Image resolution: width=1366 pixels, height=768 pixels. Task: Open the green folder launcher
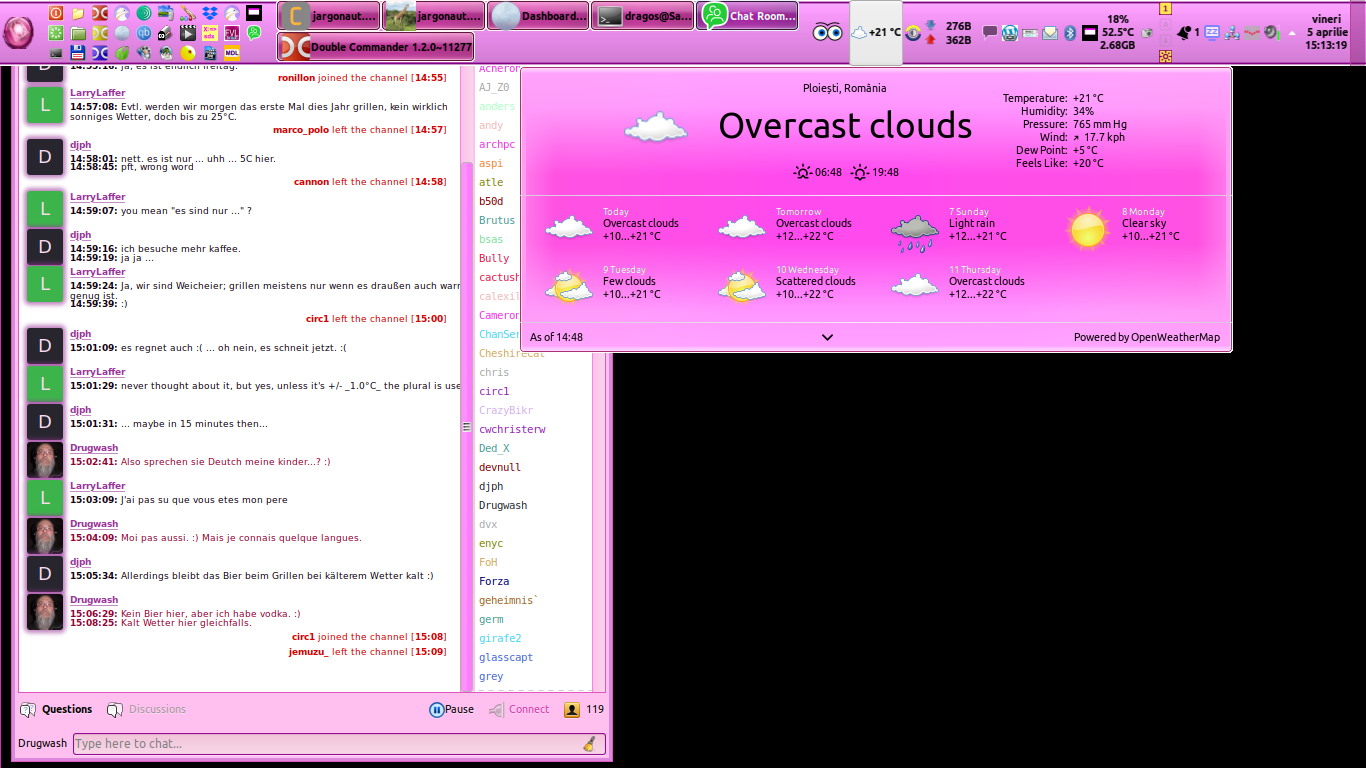tap(78, 33)
